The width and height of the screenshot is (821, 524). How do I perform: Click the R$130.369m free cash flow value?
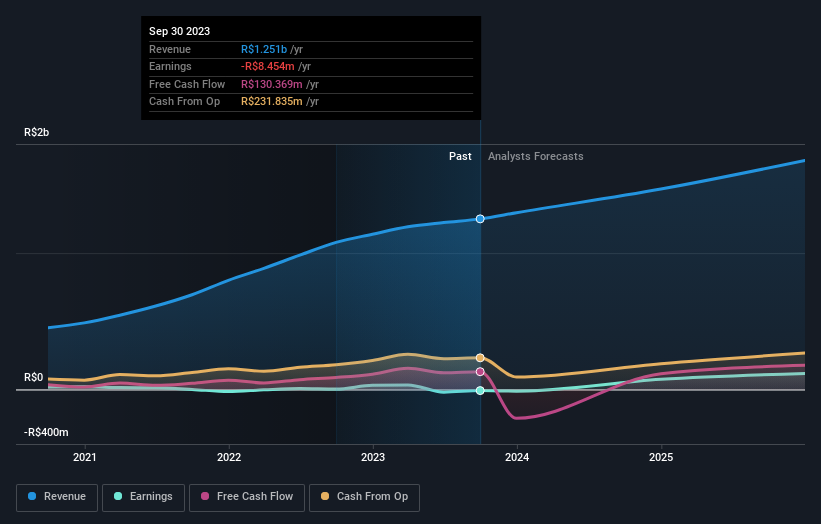(x=272, y=84)
